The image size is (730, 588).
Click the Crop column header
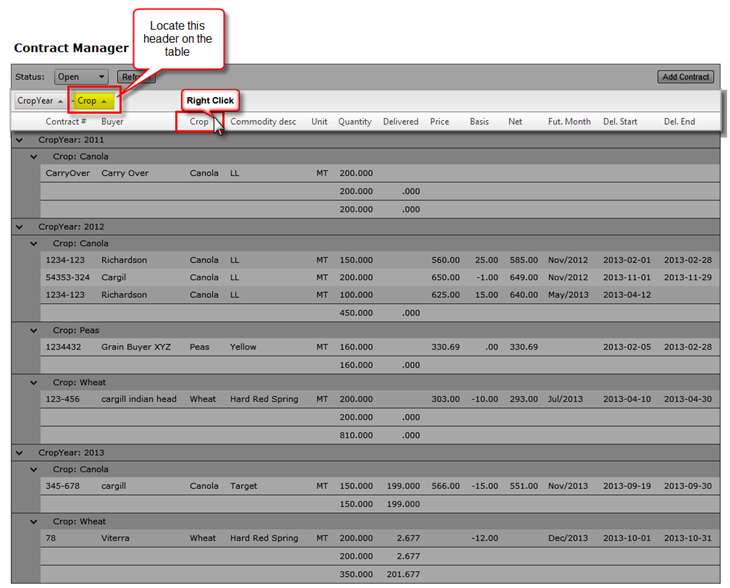tap(199, 122)
